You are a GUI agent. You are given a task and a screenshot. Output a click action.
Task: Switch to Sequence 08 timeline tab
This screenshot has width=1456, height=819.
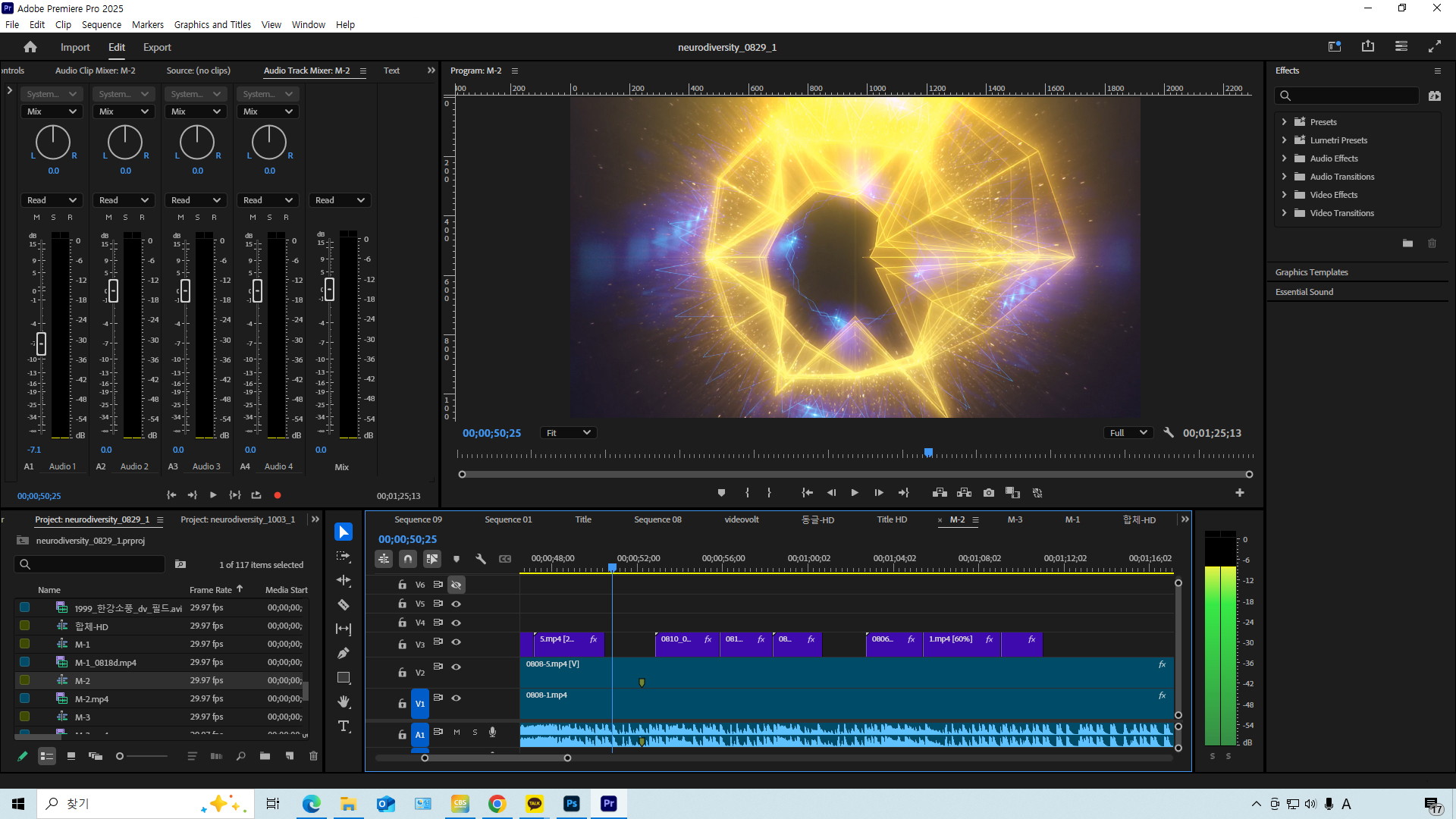(657, 519)
